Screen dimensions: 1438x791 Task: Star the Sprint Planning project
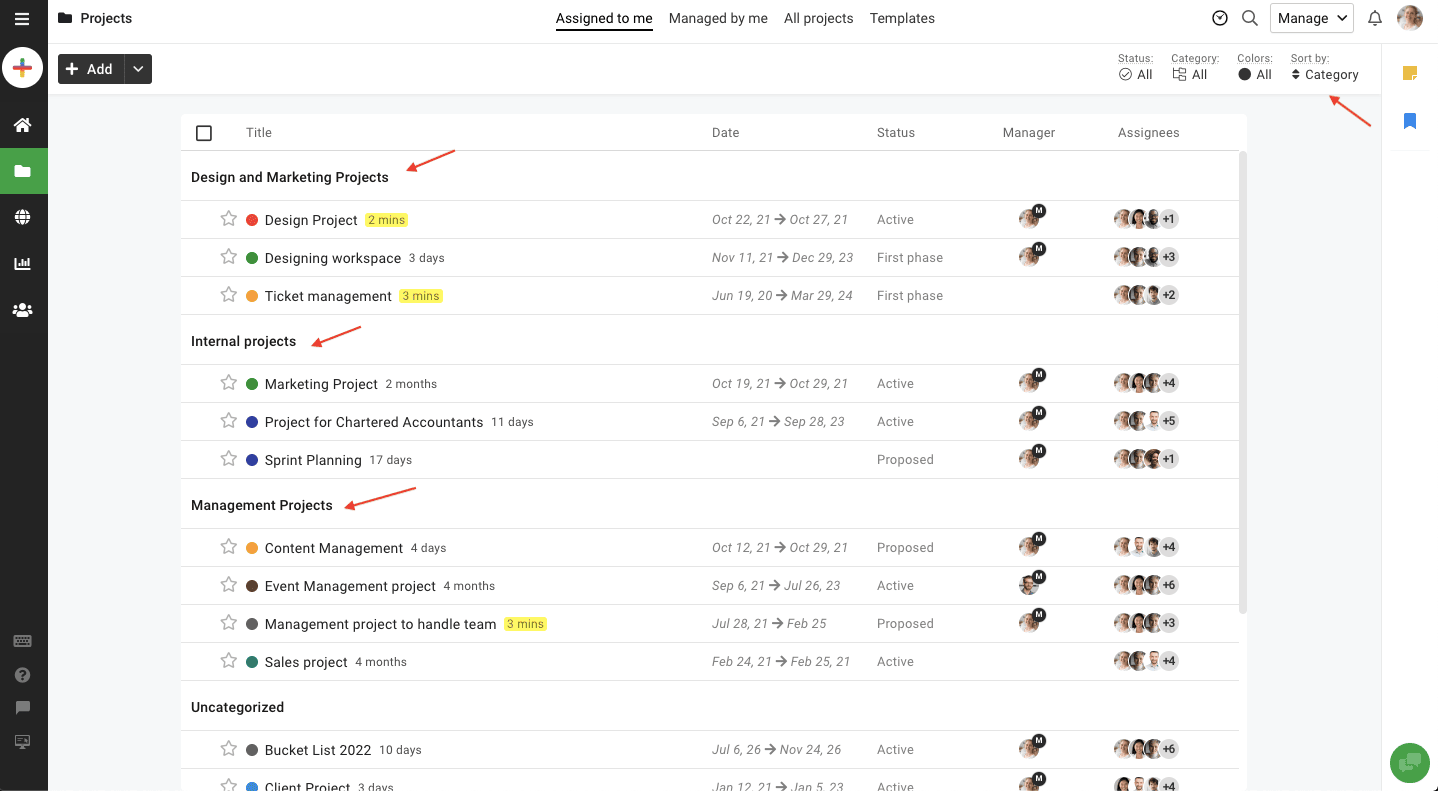pyautogui.click(x=228, y=459)
